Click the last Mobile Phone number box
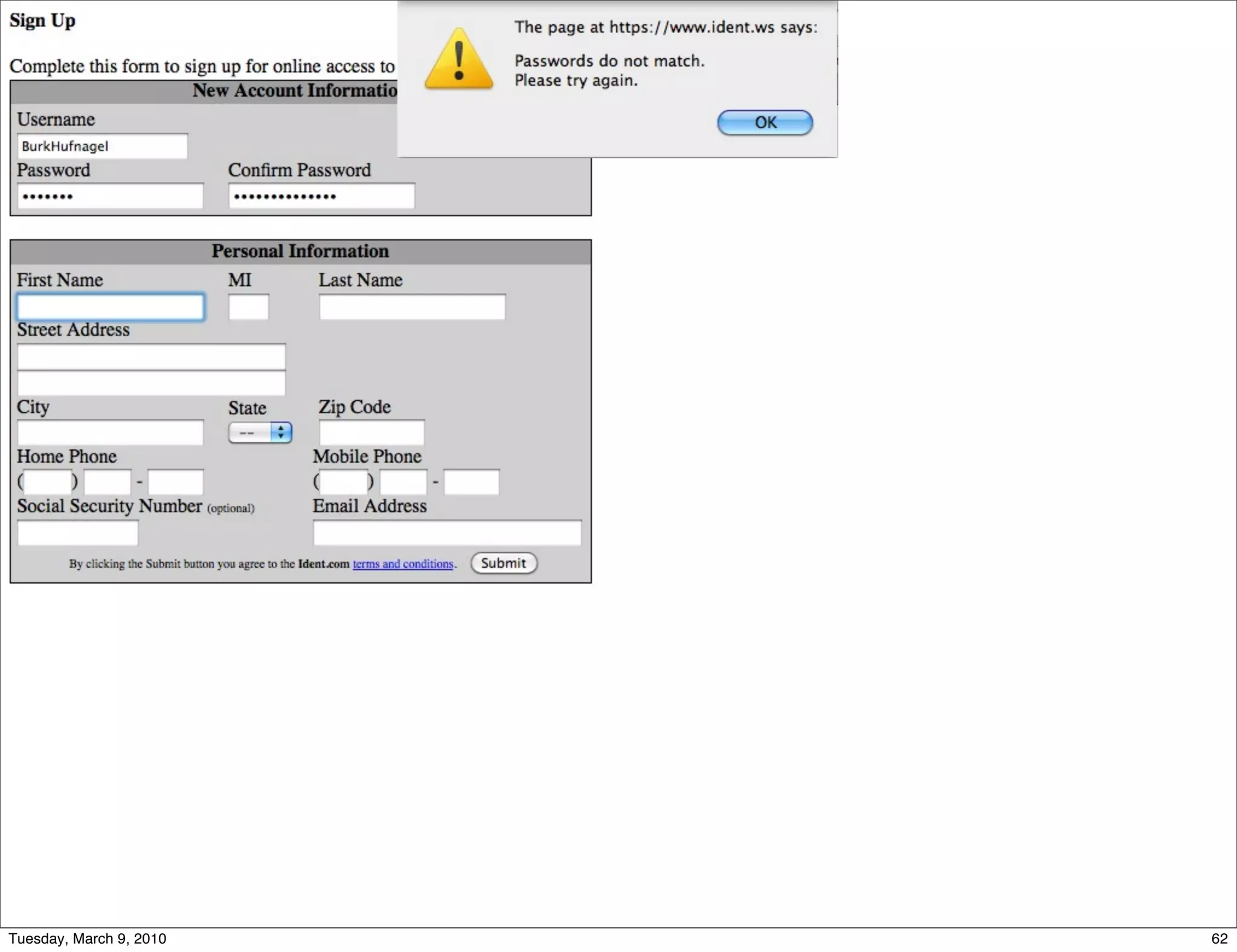Viewport: 1237px width, 952px height. [471, 482]
